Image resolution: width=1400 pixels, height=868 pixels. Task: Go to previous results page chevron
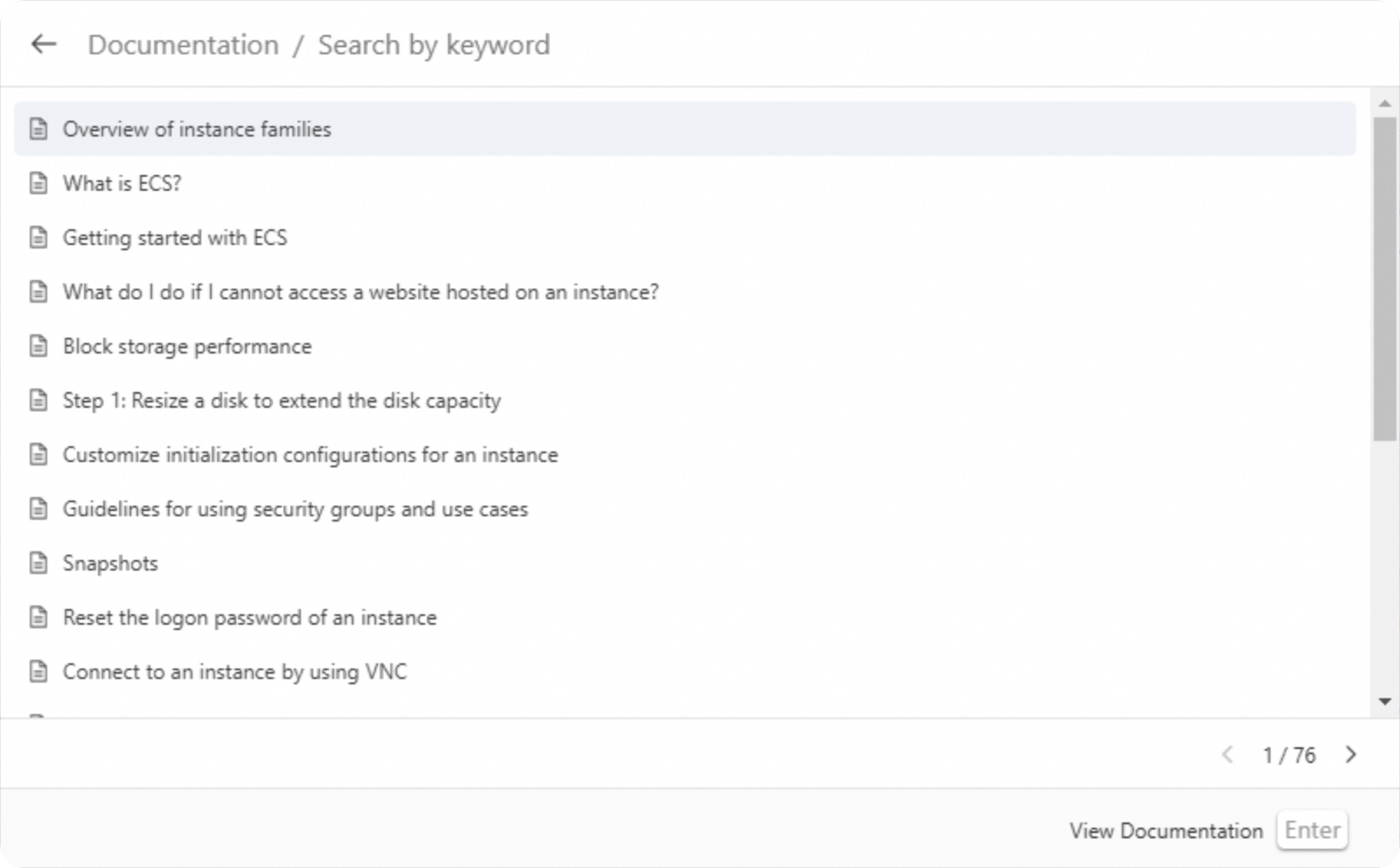[x=1228, y=755]
